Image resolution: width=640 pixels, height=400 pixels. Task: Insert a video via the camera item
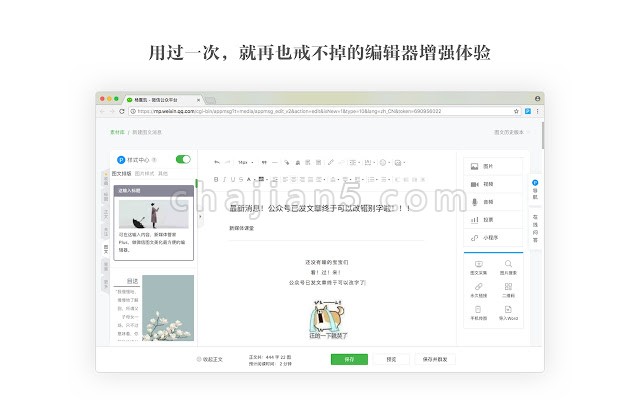pyautogui.click(x=493, y=184)
